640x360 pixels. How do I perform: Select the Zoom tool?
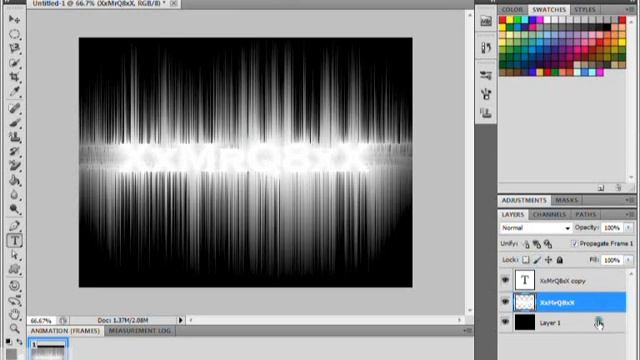[x=14, y=329]
